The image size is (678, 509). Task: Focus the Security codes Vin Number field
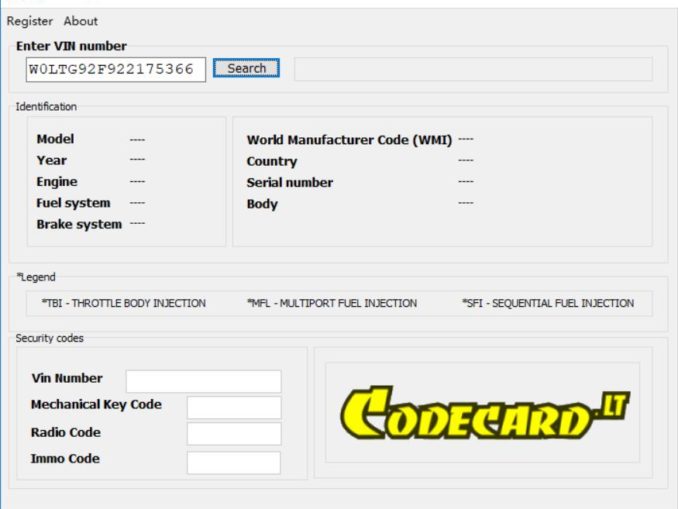pyautogui.click(x=203, y=381)
